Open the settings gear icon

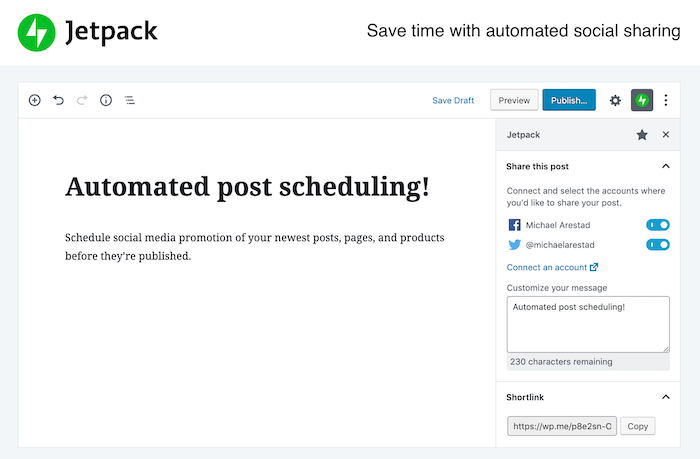[x=615, y=100]
